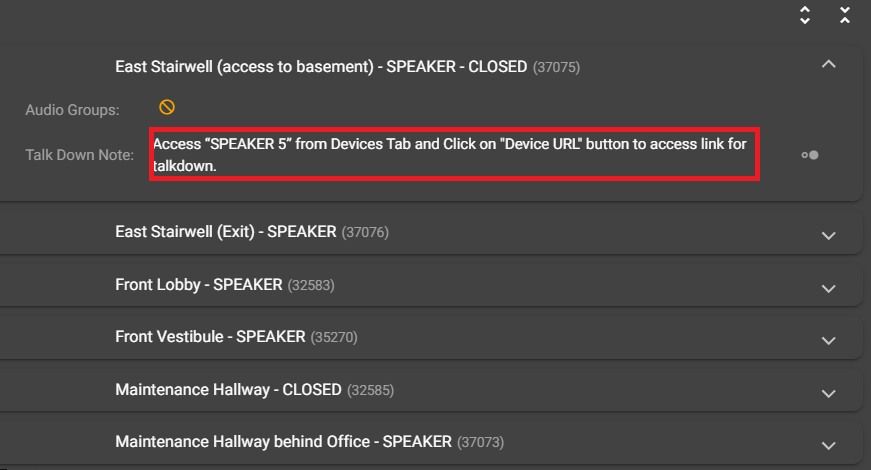Click the Talk Down Note label
The height and width of the screenshot is (470, 871).
(x=79, y=155)
